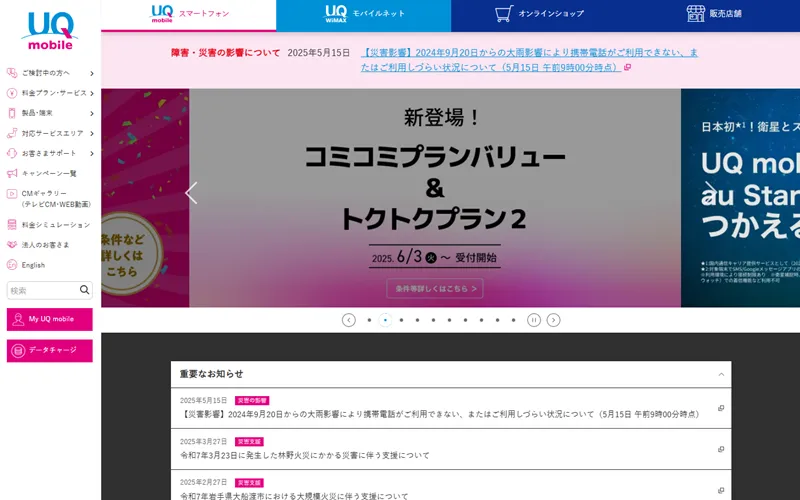The image size is (800, 500).
Task: Open the 販売店舗 tab
Action: (x=713, y=15)
